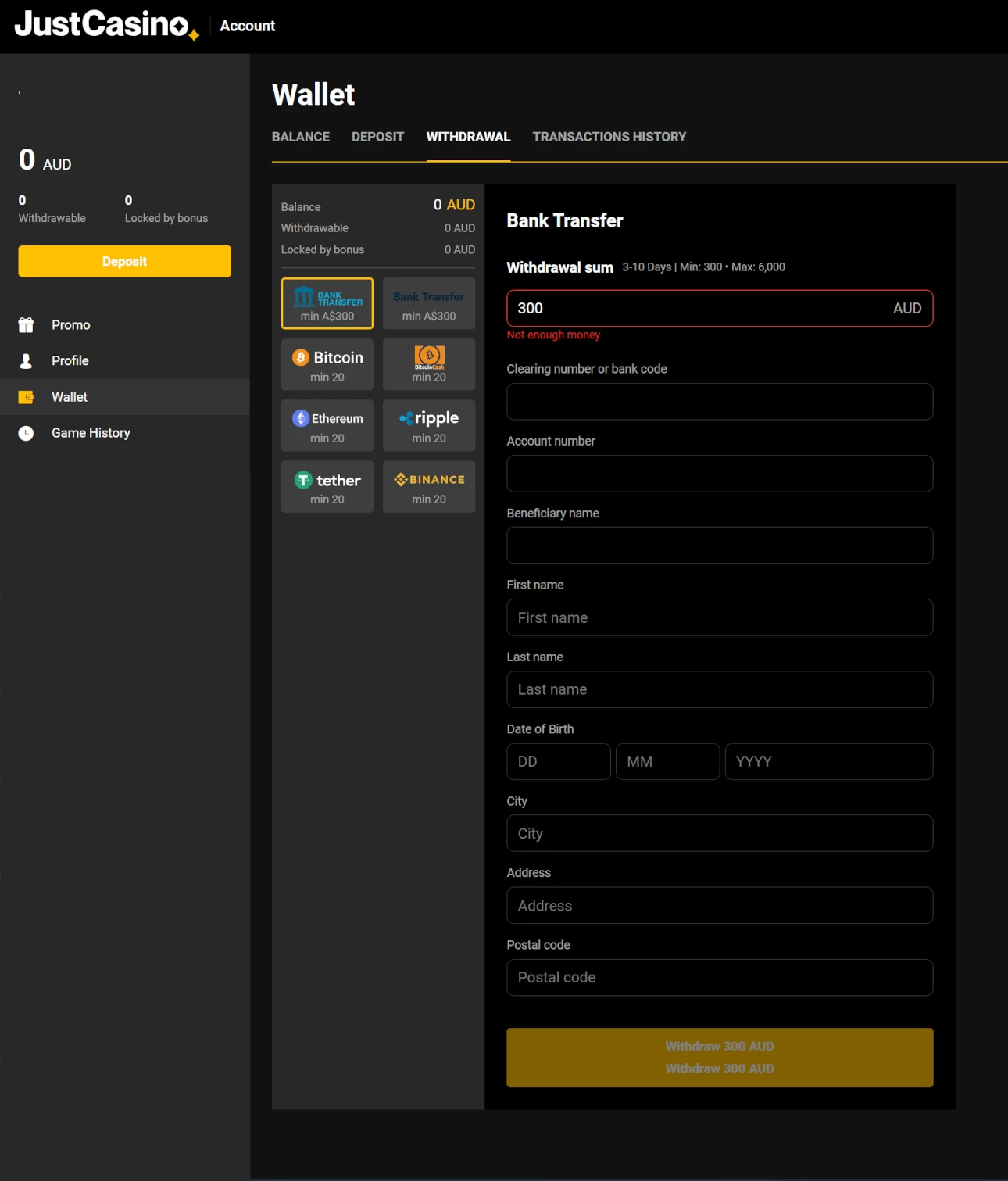Click the First name field
Screen dimensions: 1008x1181
pos(720,617)
